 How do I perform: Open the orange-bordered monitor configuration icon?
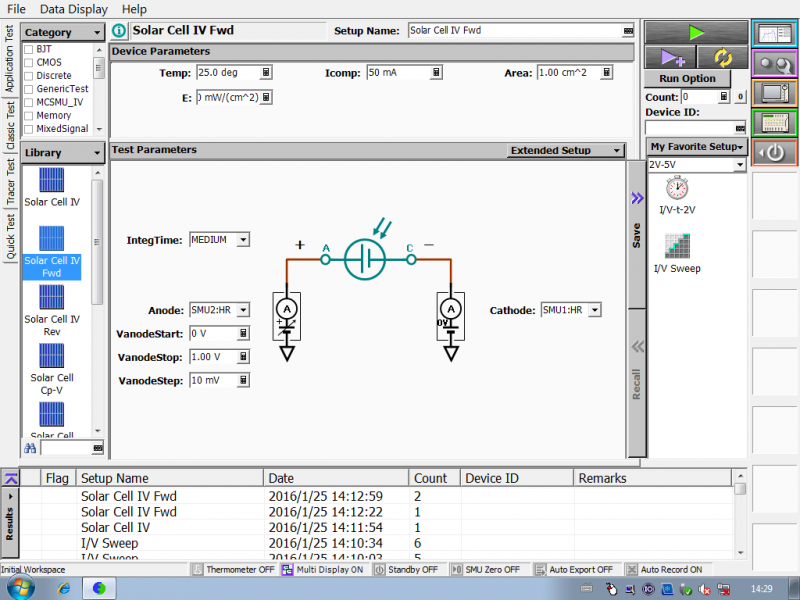[x=774, y=93]
